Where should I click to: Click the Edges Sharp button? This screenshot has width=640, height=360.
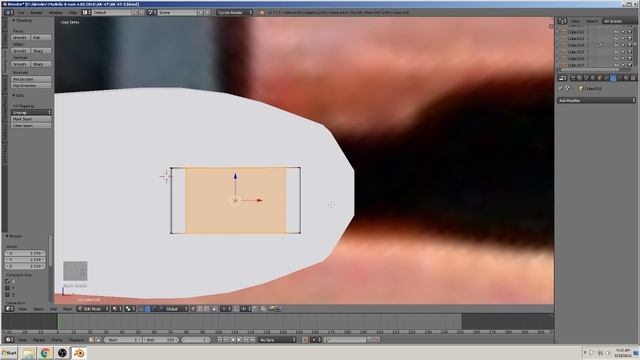(x=40, y=51)
